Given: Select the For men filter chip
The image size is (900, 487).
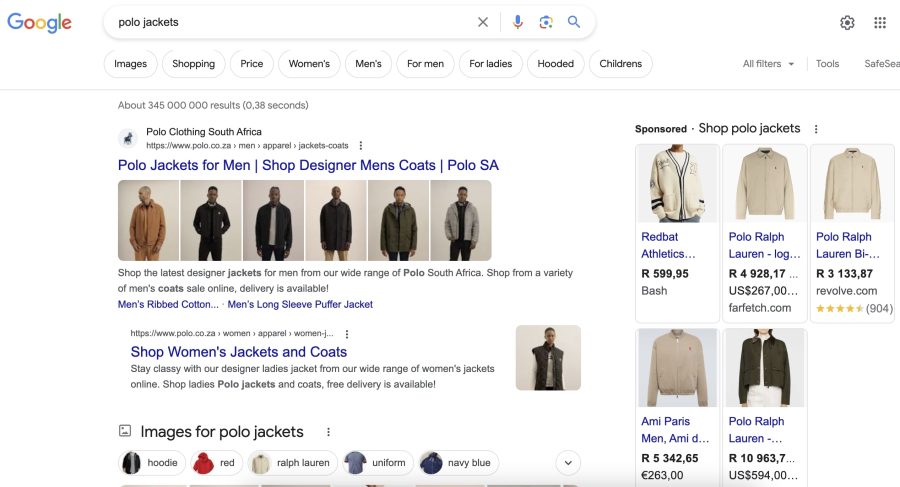Looking at the screenshot, I should click(x=425, y=64).
